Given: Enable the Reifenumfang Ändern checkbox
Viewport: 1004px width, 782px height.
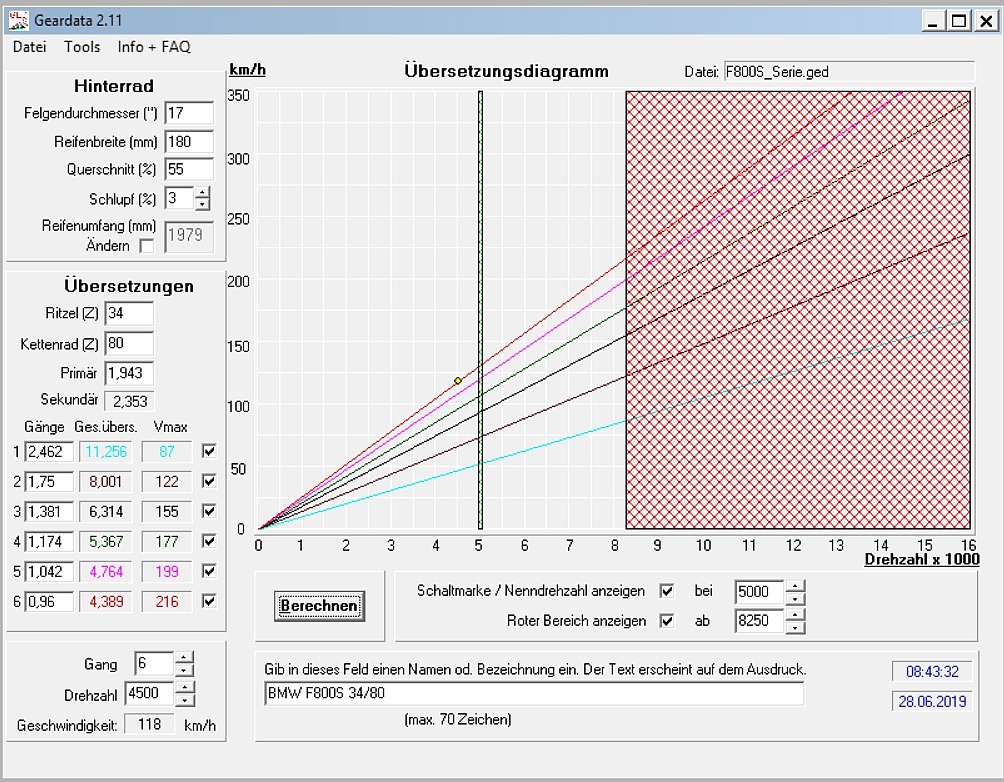Looking at the screenshot, I should [147, 245].
